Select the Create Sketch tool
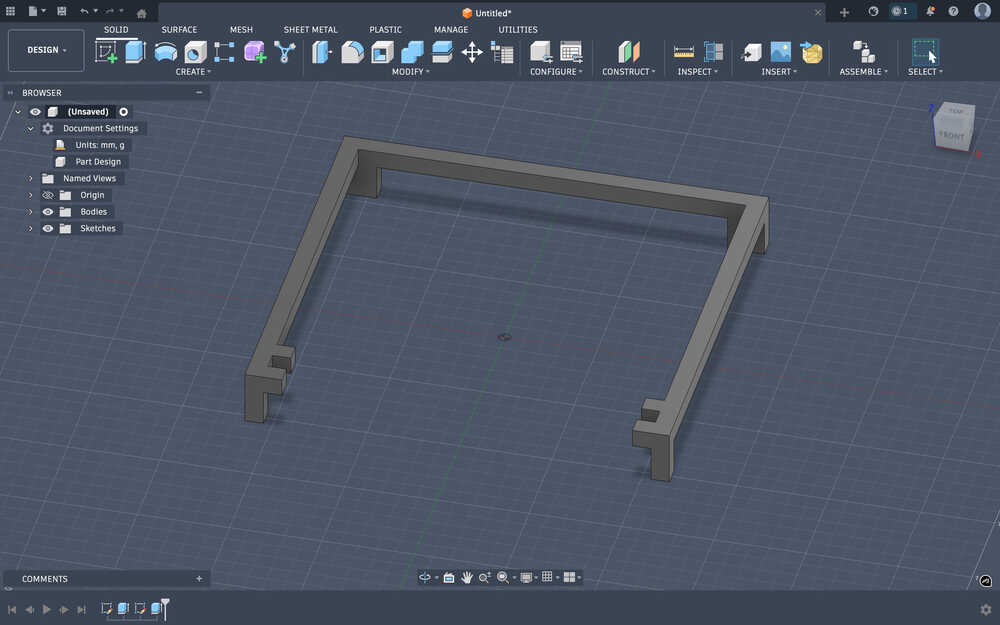 tap(106, 52)
